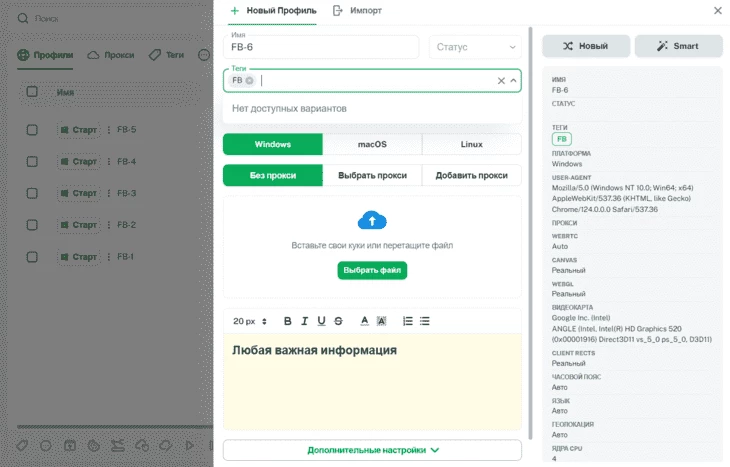Open the Статус dropdown
This screenshot has width=730, height=467.
pyautogui.click(x=475, y=47)
